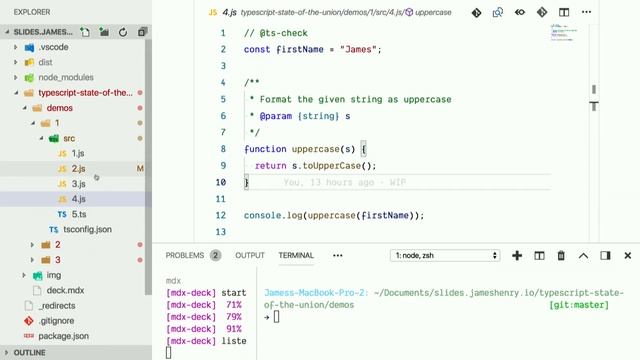The height and width of the screenshot is (360, 640).
Task: Click the breadcrumb path typescript-state-of-the-union/demos/1/src/4.js
Action: (322, 12)
